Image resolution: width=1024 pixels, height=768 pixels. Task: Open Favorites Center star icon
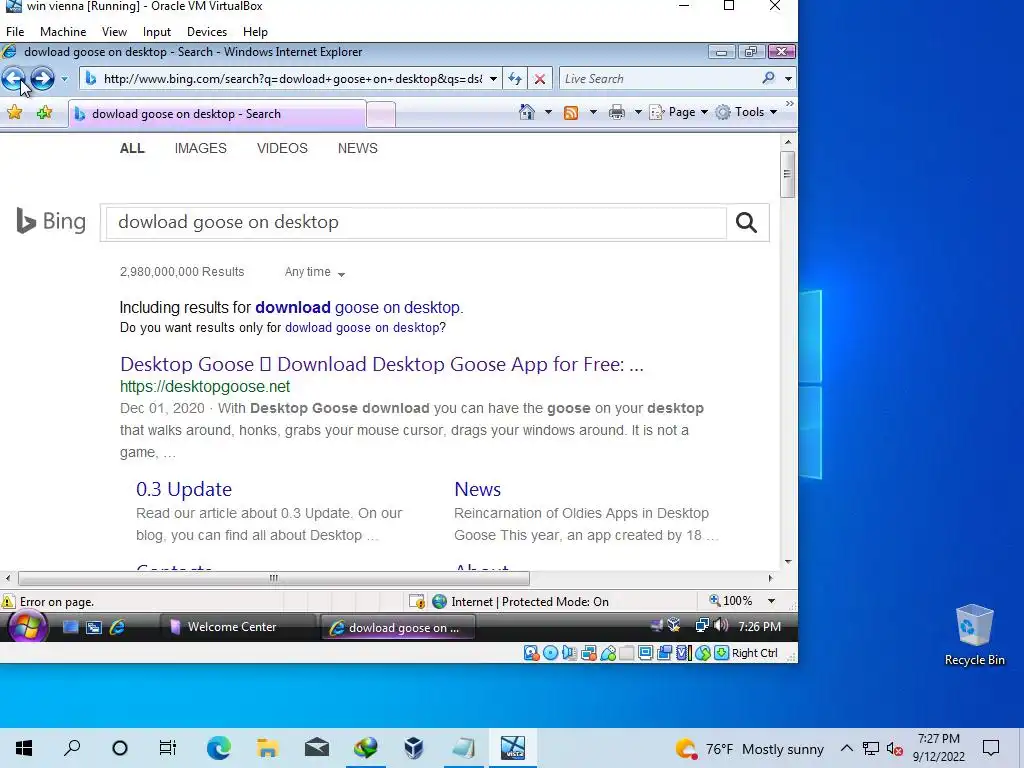point(14,113)
